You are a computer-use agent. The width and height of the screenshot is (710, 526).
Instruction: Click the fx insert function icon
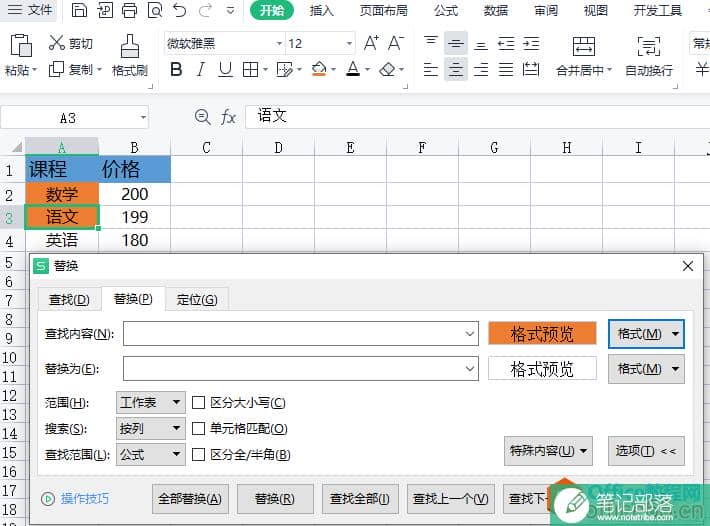coord(228,117)
